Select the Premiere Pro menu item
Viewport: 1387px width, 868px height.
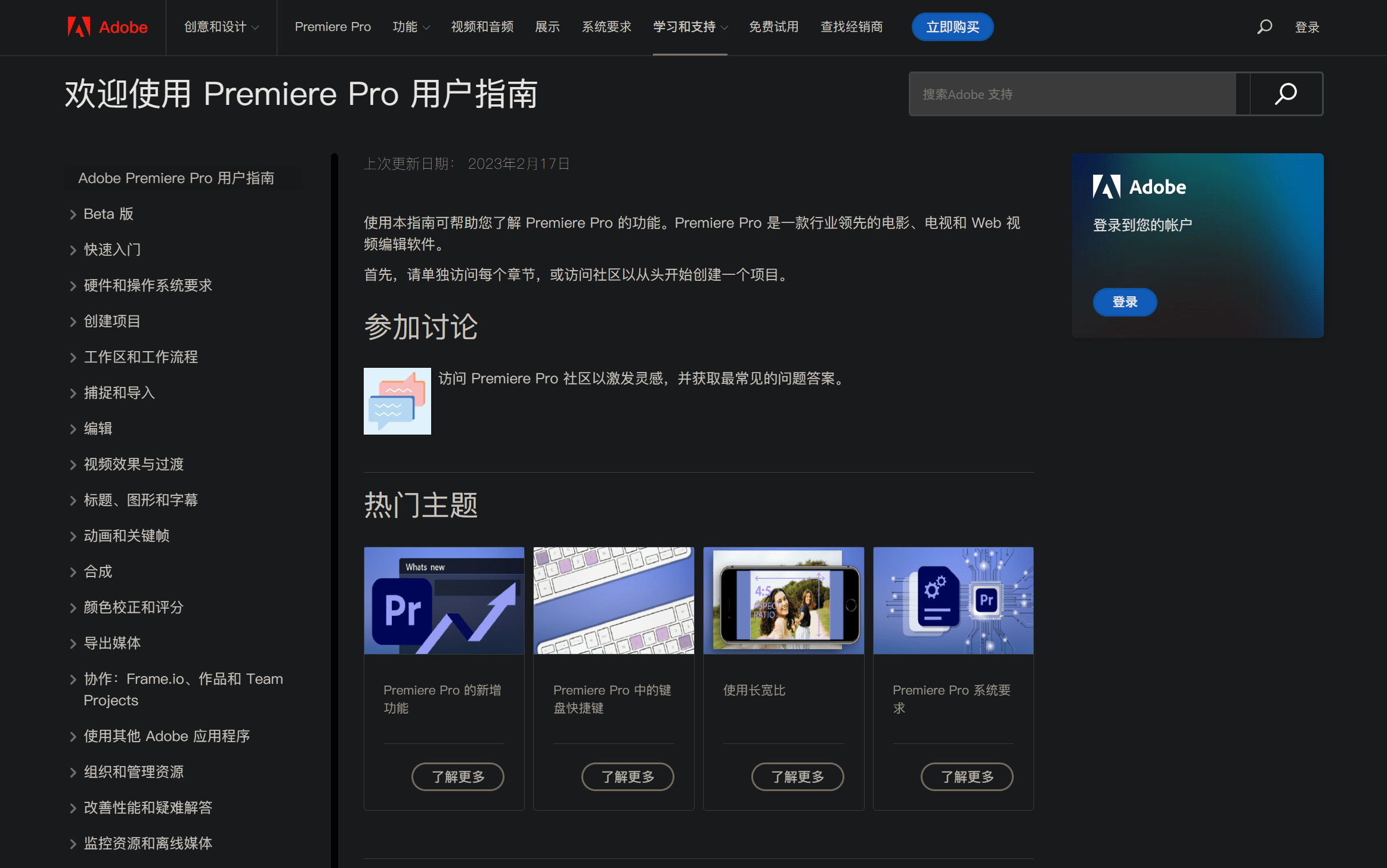click(333, 27)
